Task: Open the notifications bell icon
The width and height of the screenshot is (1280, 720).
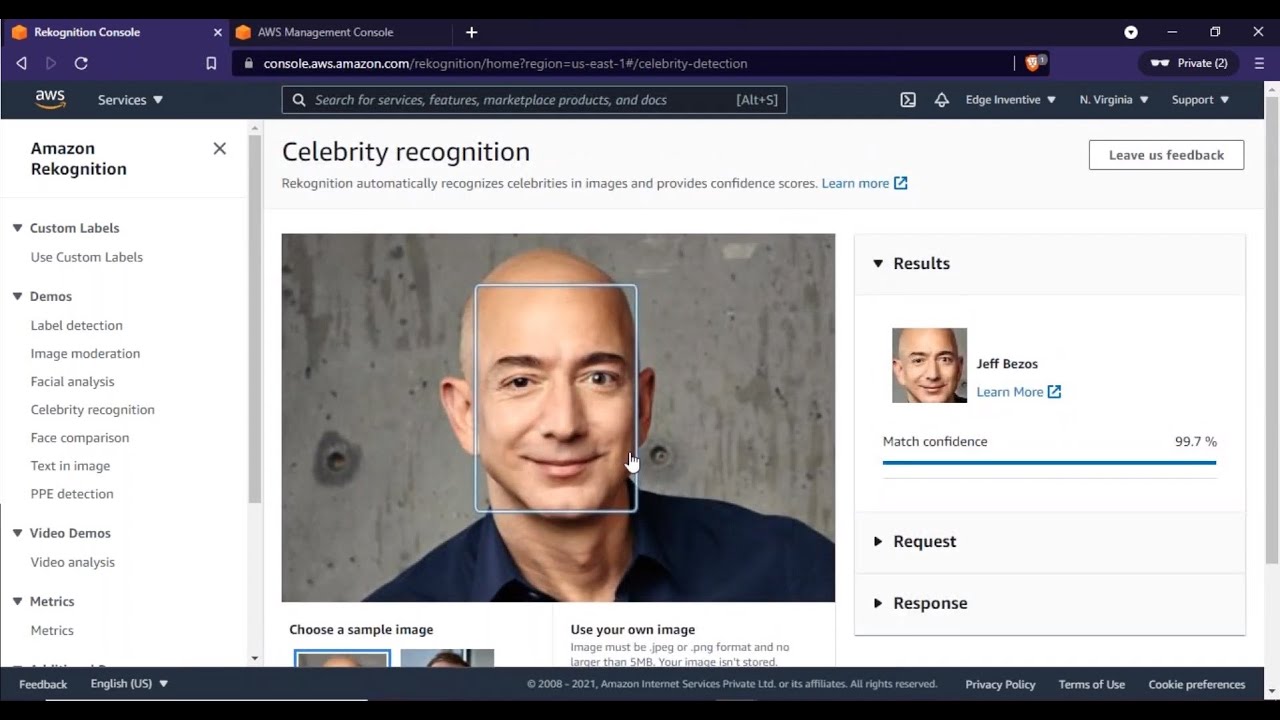Action: tap(941, 100)
